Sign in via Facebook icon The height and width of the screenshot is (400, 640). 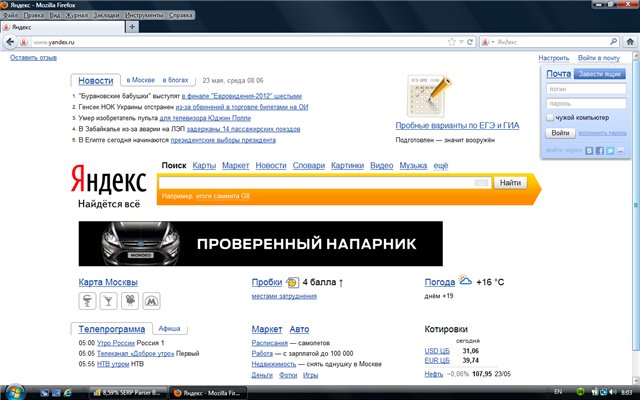point(600,151)
